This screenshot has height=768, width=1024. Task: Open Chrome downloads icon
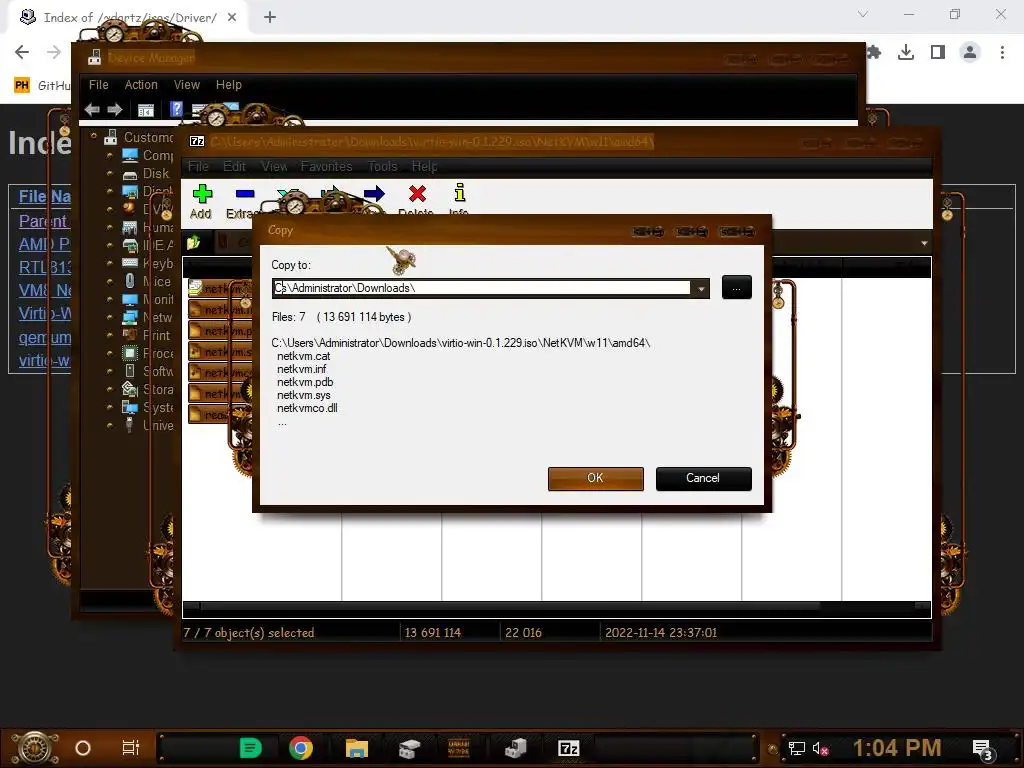click(x=906, y=52)
